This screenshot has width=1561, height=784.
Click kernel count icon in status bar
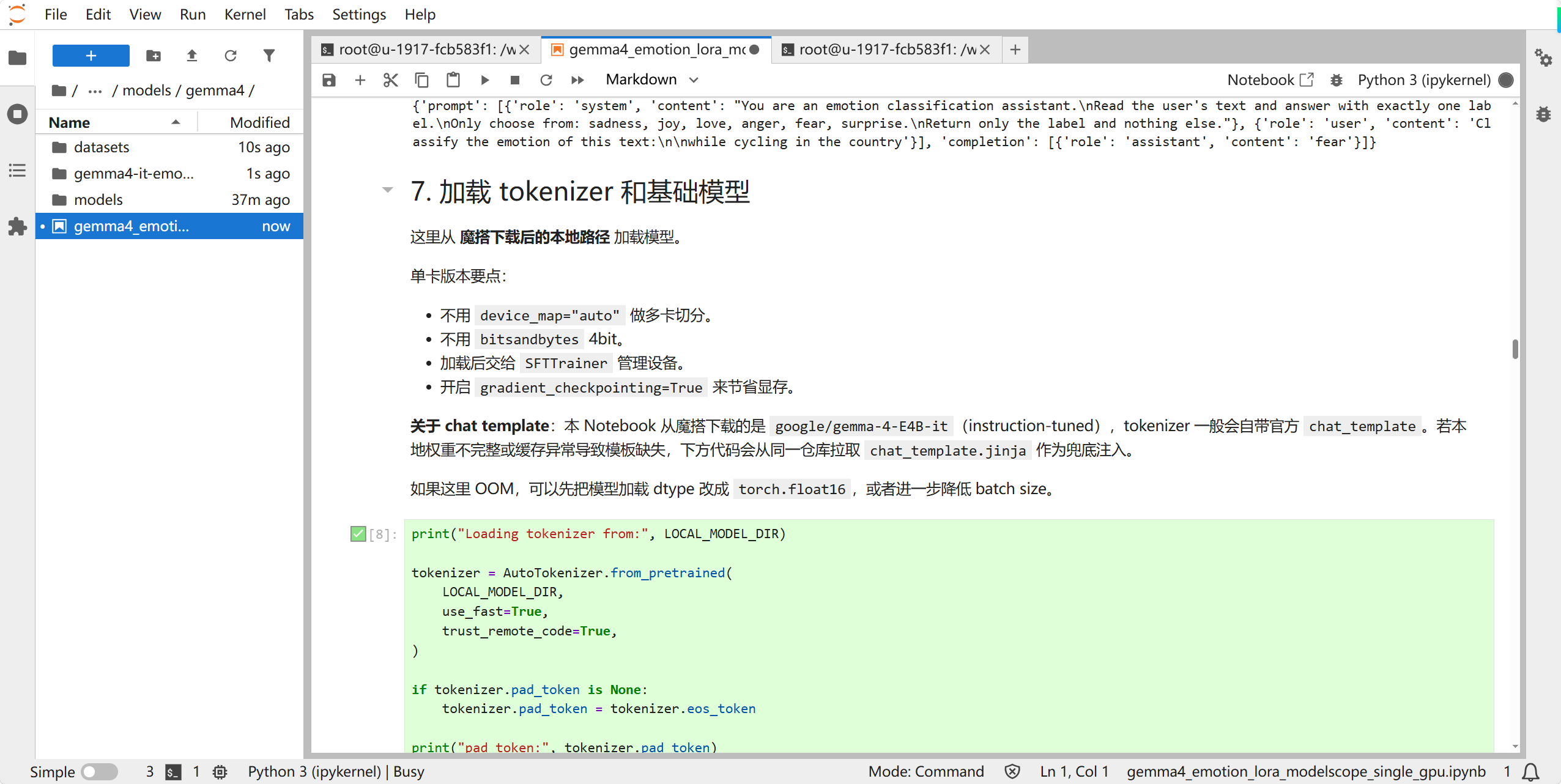click(220, 772)
